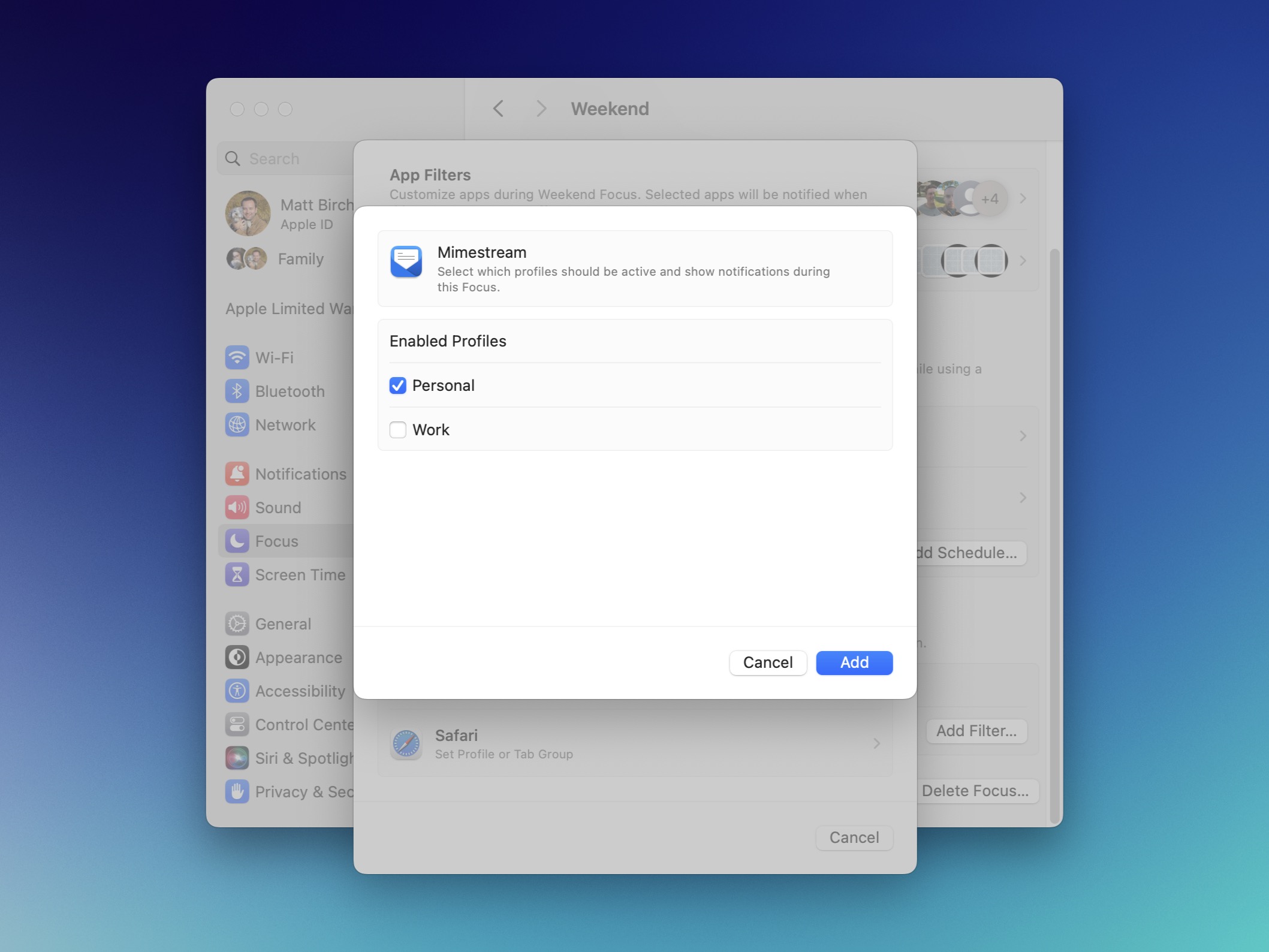The image size is (1269, 952).
Task: Select the Control Center icon
Action: (237, 724)
